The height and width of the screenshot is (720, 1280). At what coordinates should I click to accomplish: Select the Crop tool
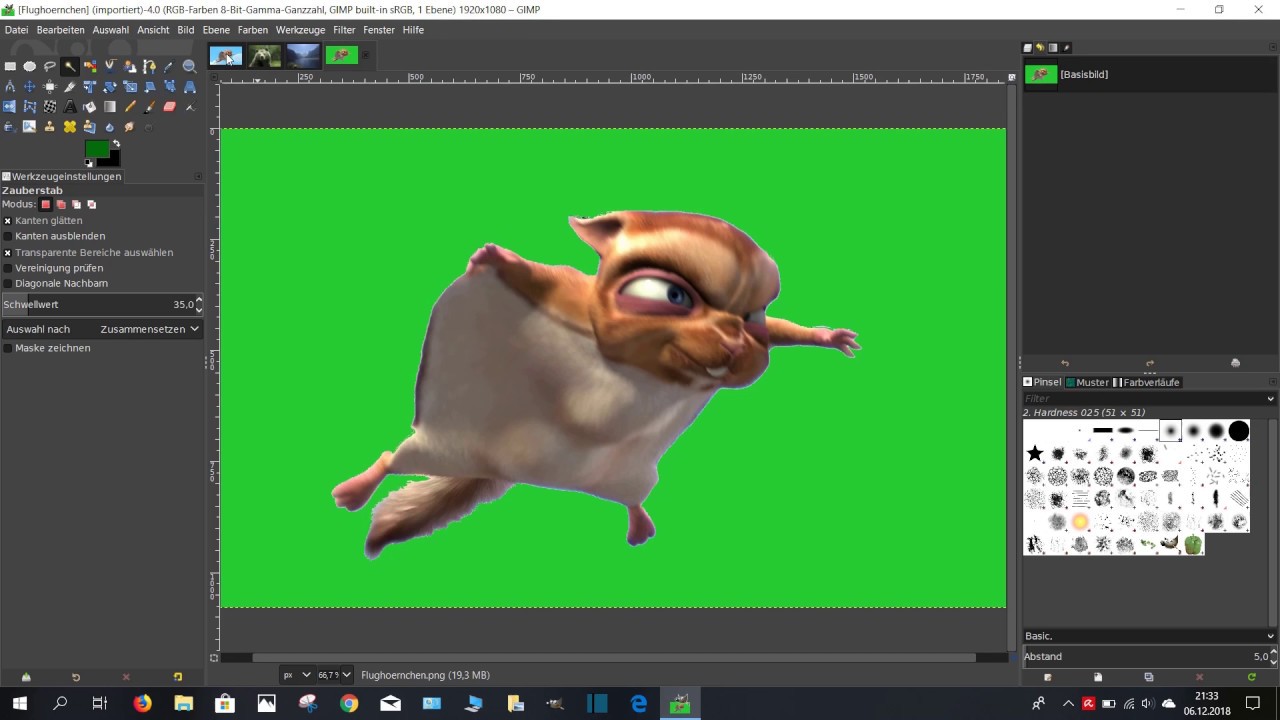[70, 87]
